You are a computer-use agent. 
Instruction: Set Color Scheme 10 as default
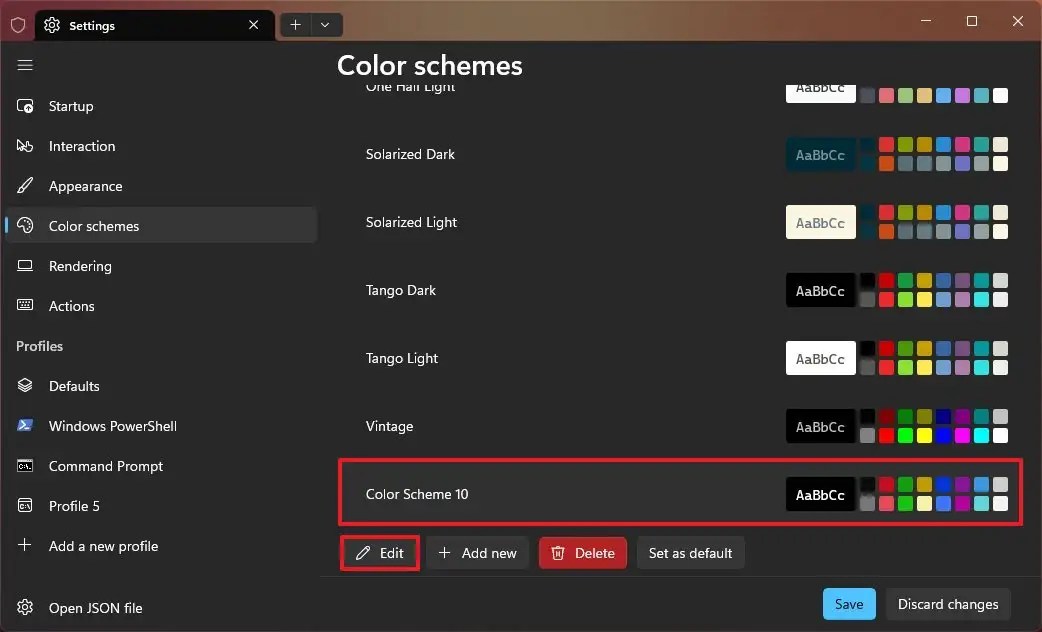point(690,552)
